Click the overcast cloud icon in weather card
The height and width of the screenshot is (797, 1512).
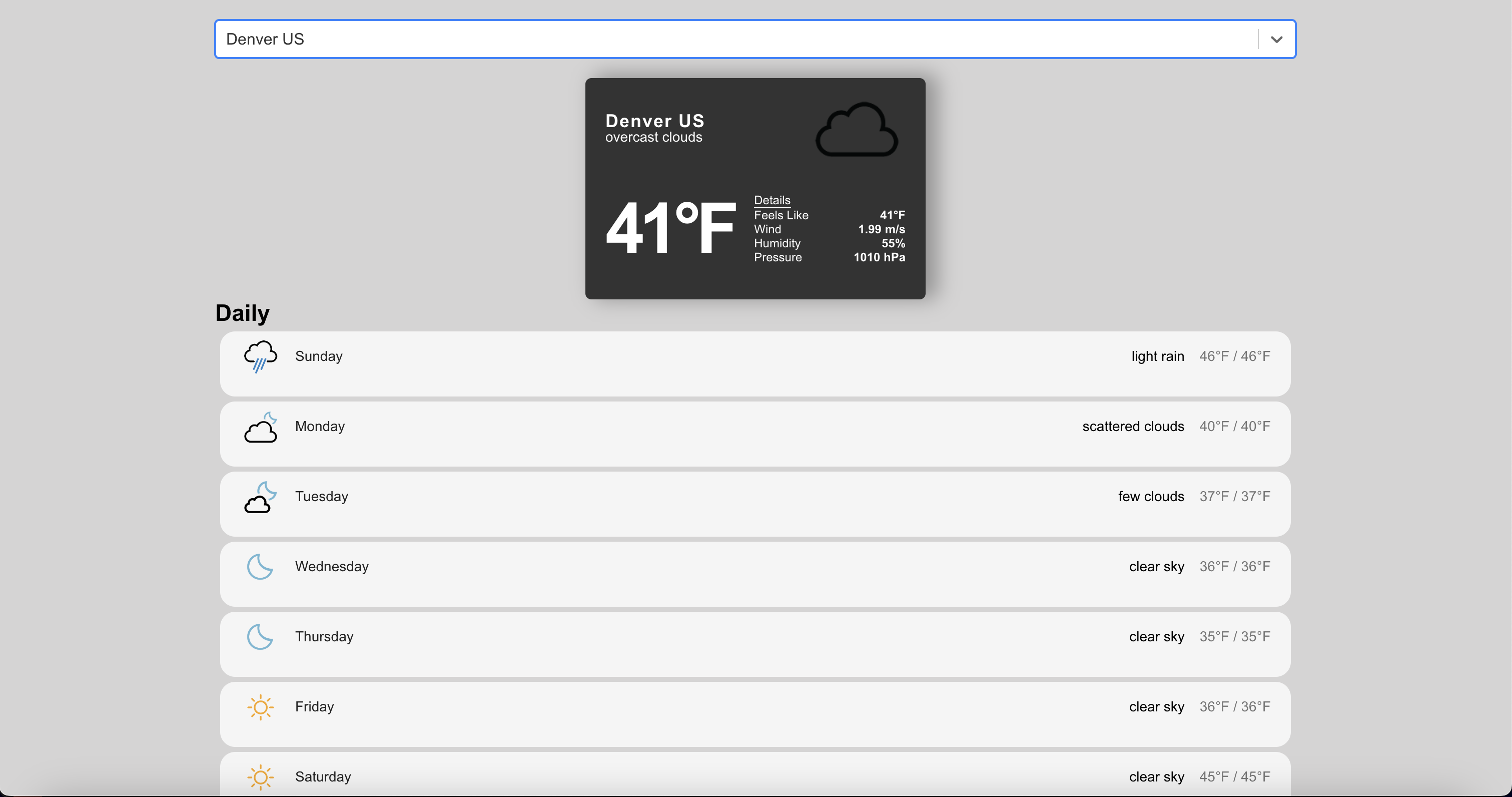(857, 129)
